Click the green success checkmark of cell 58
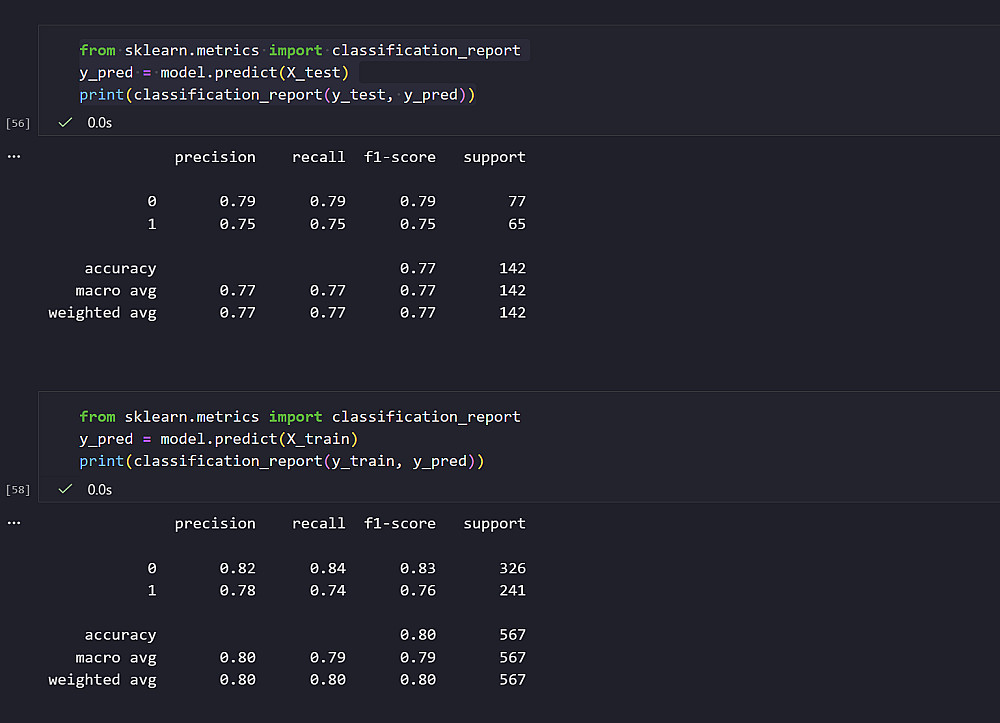 (x=65, y=489)
